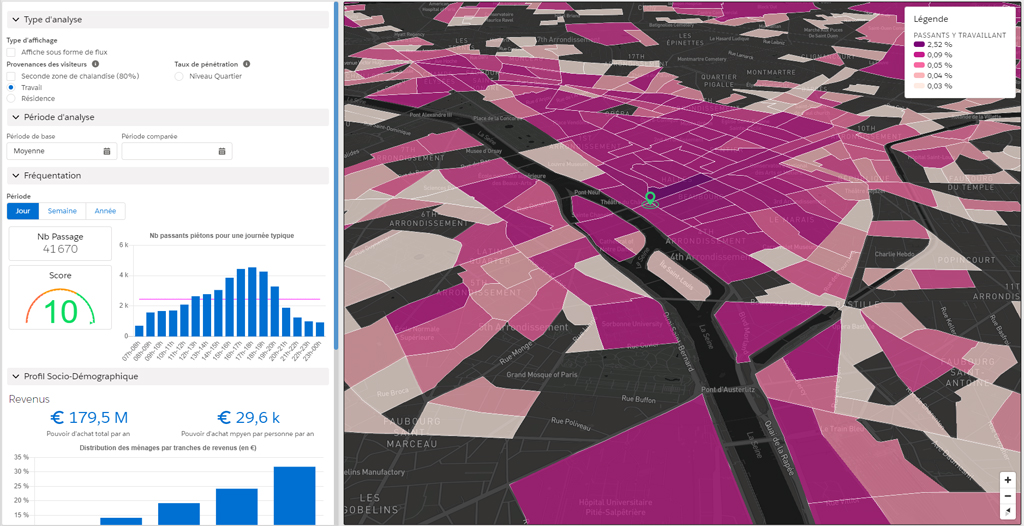Select the Résidence radio option
Screen dimensions: 1024x526
coord(10,98)
